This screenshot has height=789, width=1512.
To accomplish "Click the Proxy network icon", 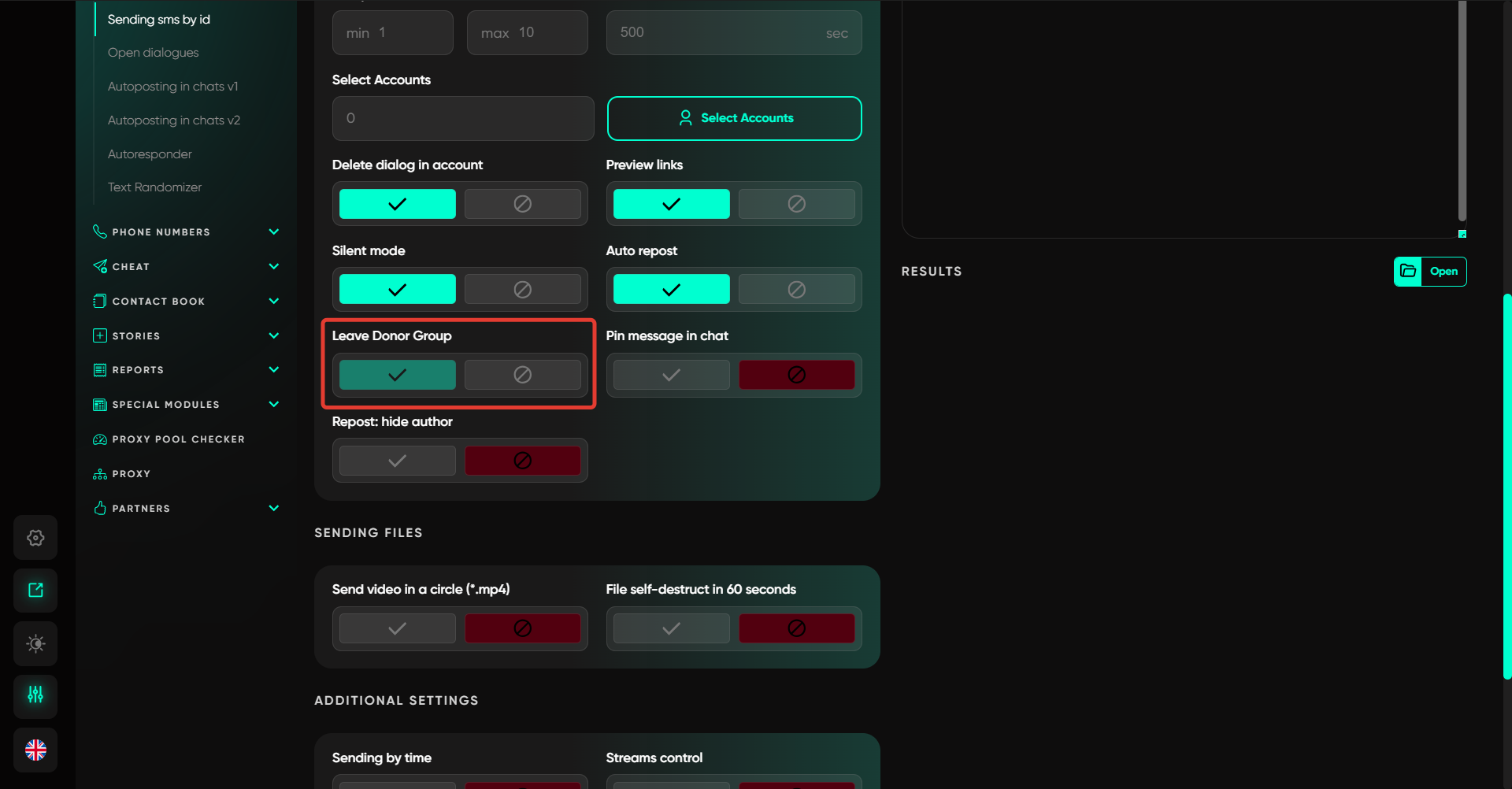I will (100, 474).
